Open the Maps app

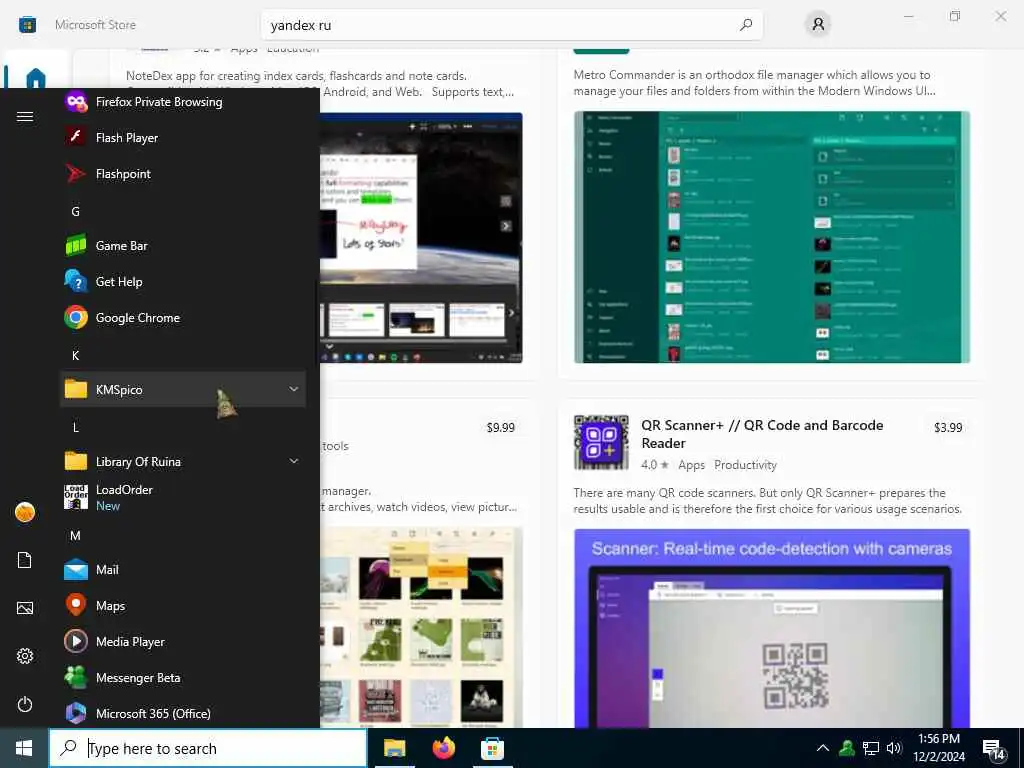183,605
